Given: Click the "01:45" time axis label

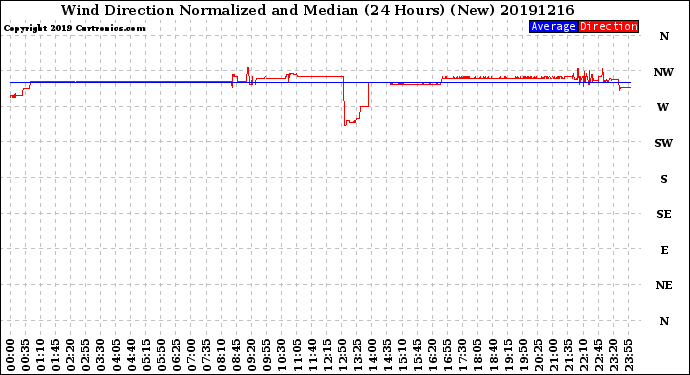Looking at the screenshot, I should 56,355.
